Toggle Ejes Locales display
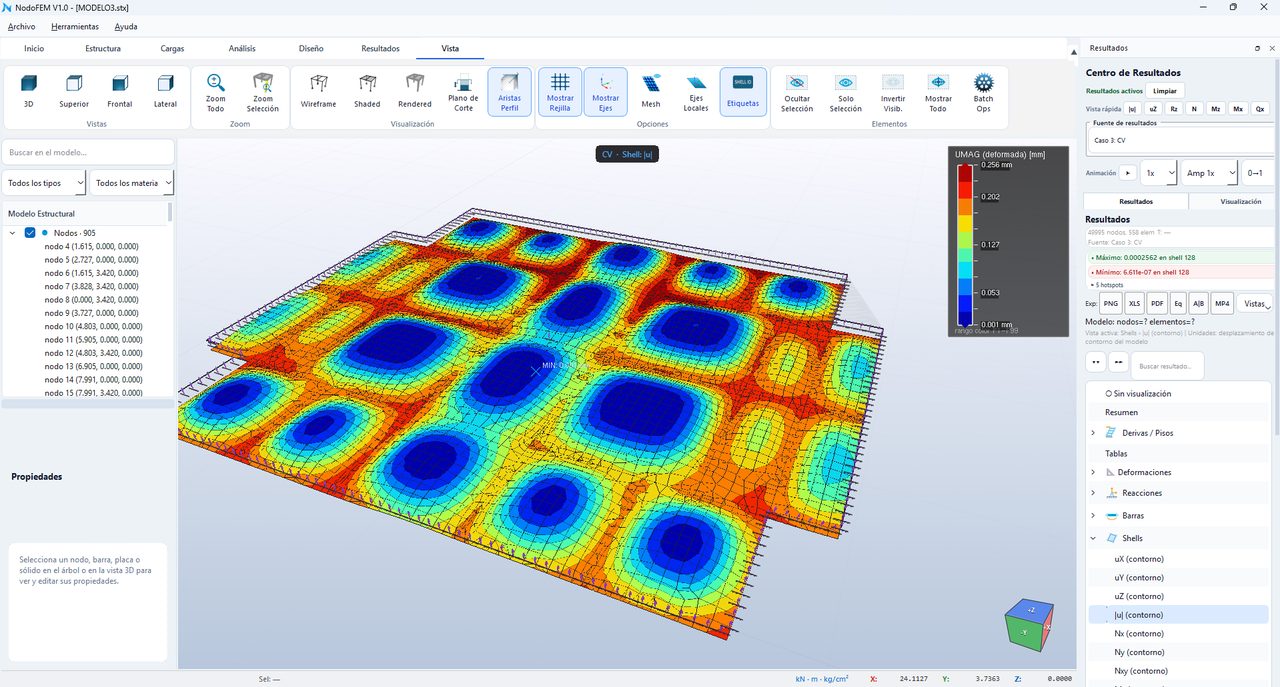Image resolution: width=1280 pixels, height=687 pixels. (696, 92)
